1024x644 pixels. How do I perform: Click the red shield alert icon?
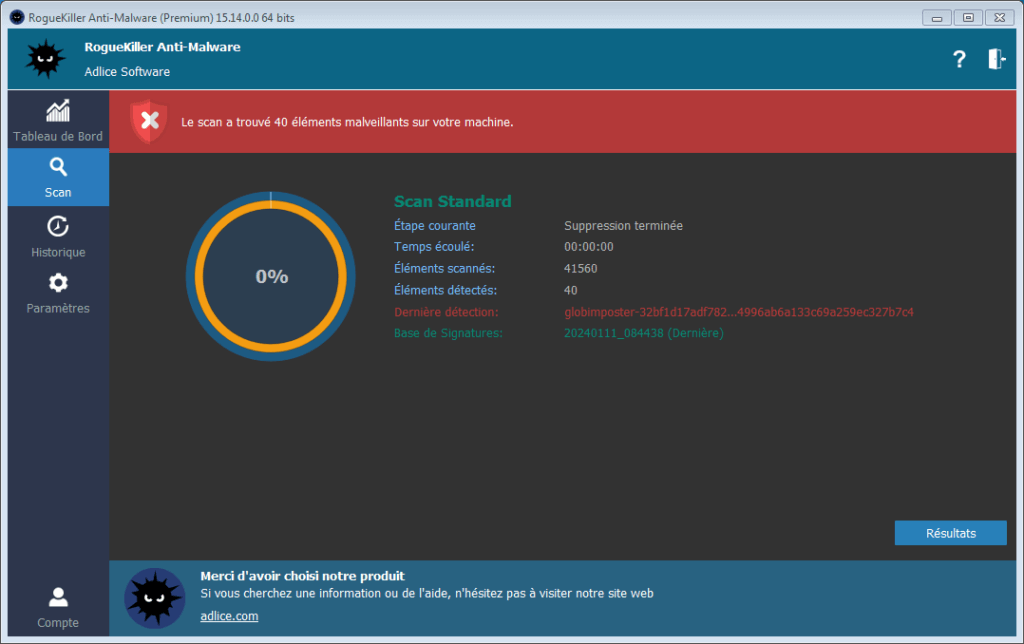point(149,121)
